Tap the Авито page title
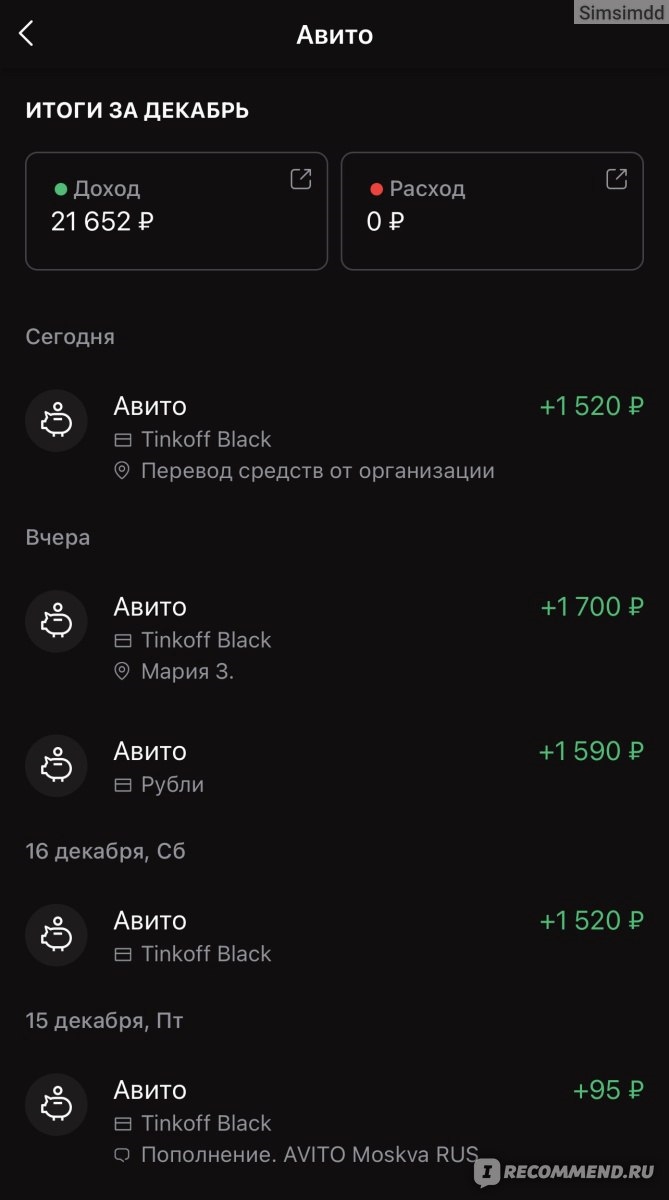Viewport: 669px width, 1200px height. 334,35
